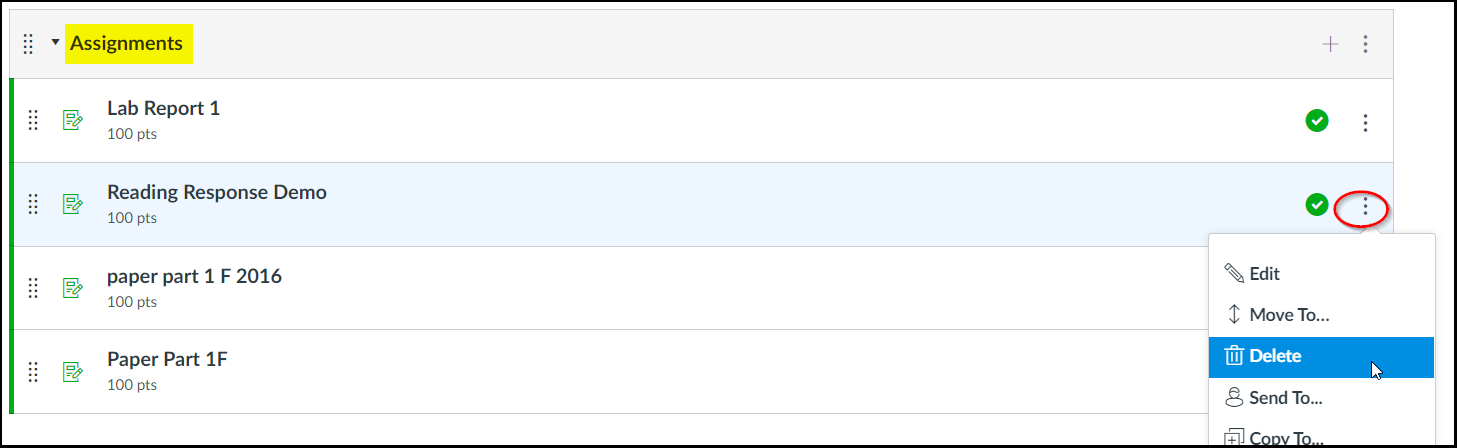
Task: Click the Reading Response Demo kebab menu
Action: click(x=1366, y=207)
